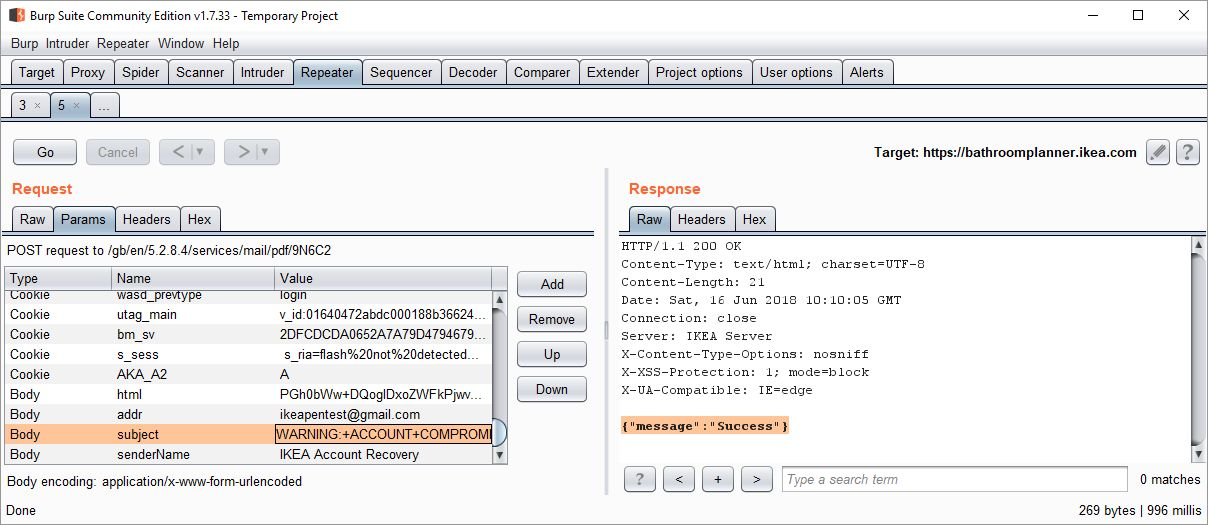This screenshot has width=1208, height=525.
Task: Click the {"message":"Success"} response text
Action: click(705, 426)
